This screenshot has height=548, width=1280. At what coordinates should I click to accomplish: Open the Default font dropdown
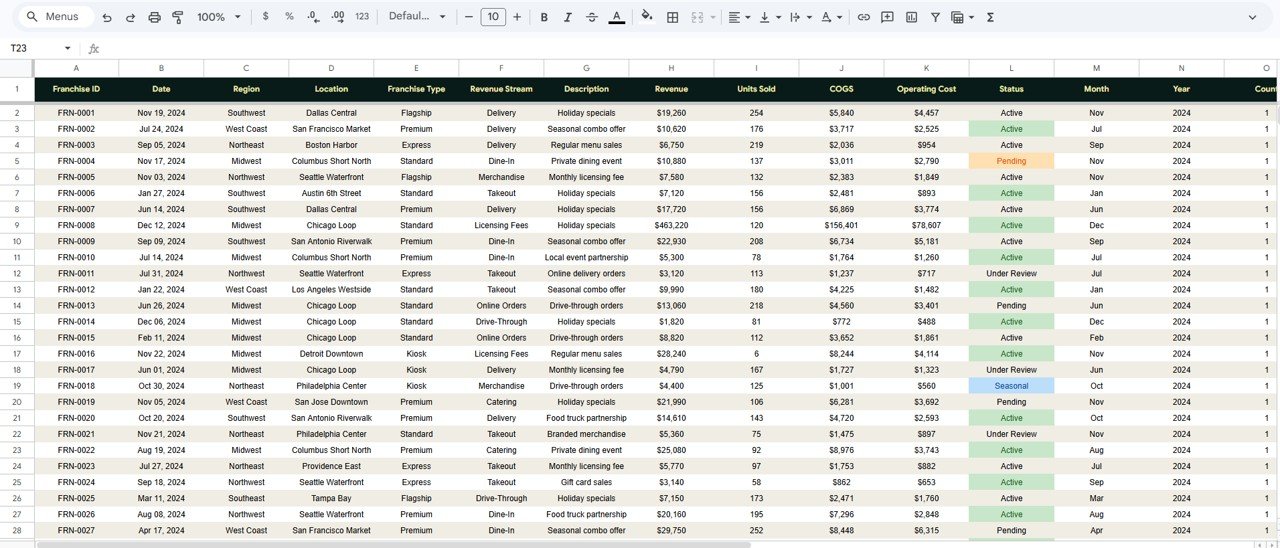point(418,17)
